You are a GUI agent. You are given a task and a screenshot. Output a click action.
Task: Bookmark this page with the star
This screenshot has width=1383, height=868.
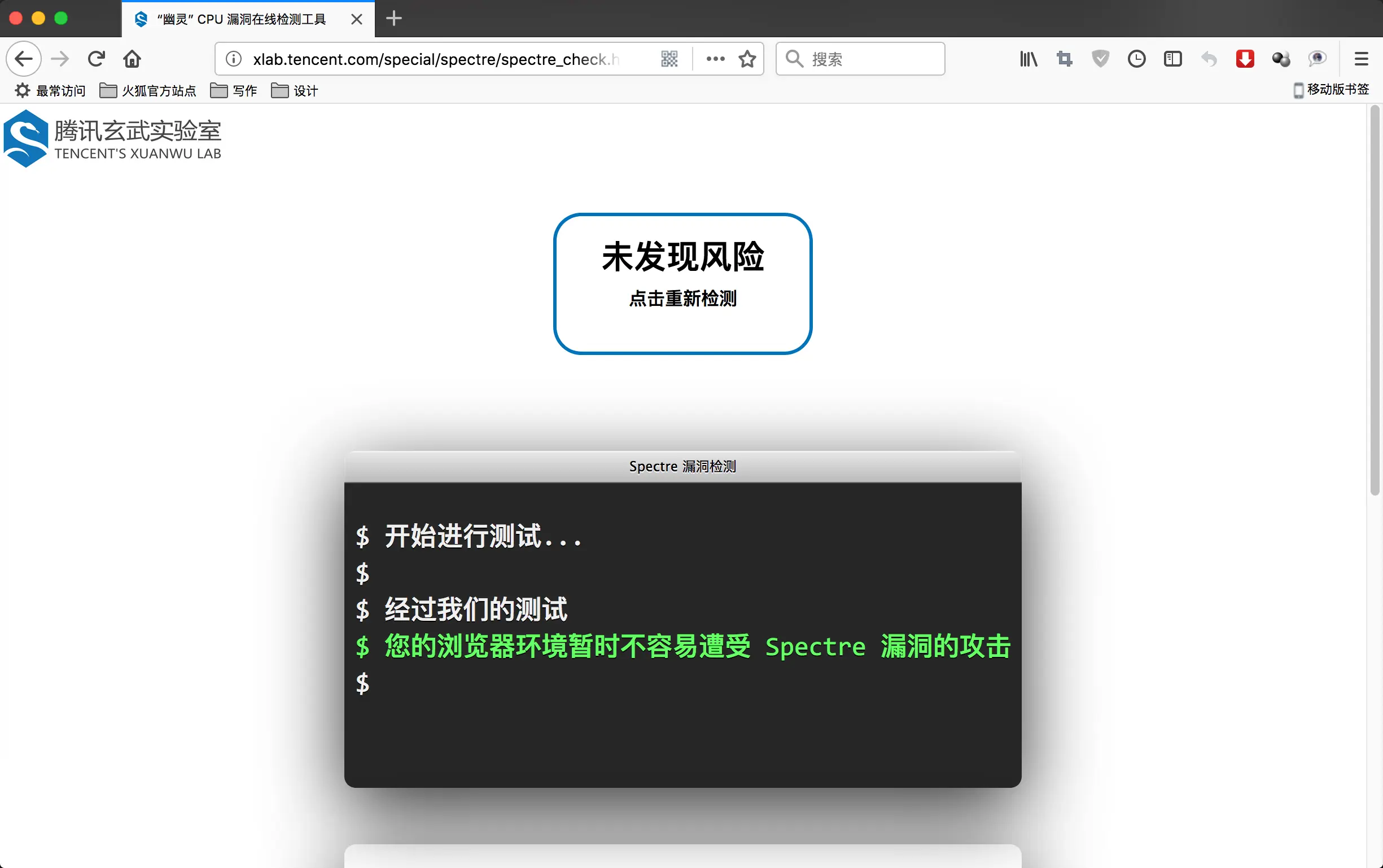(x=747, y=59)
